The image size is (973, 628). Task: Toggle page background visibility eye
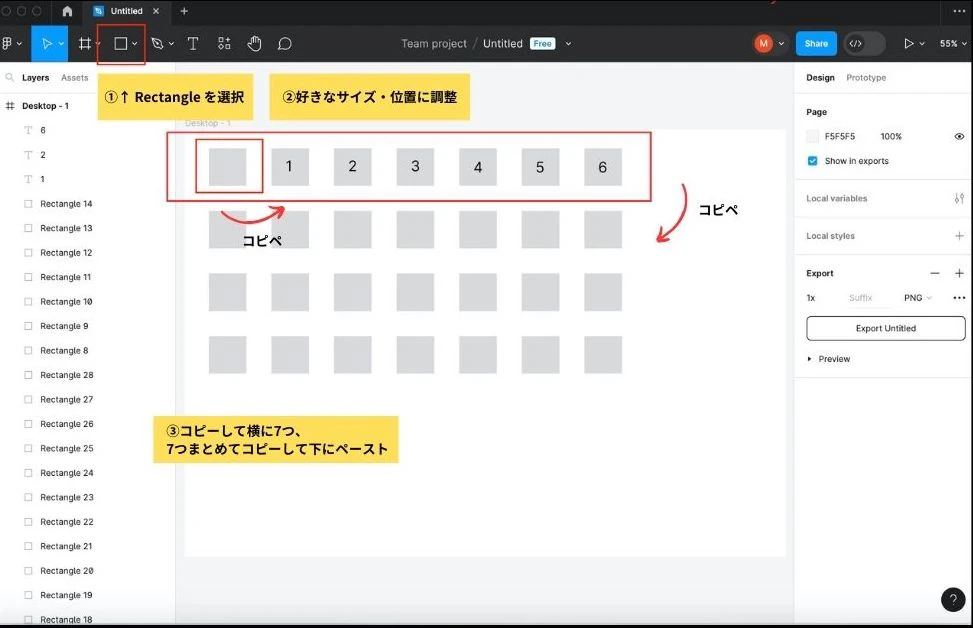click(959, 137)
